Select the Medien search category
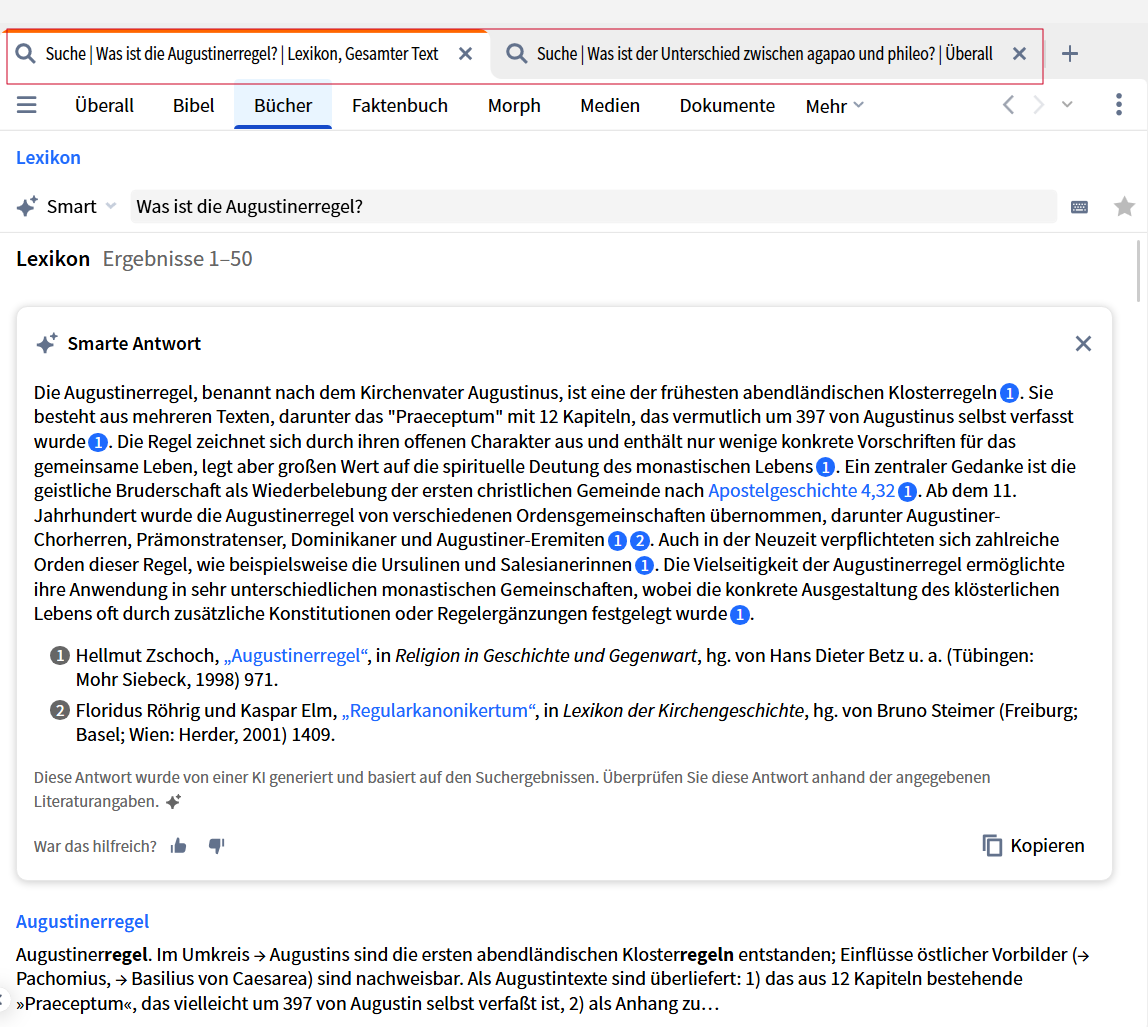1148x1027 pixels. pyautogui.click(x=610, y=105)
